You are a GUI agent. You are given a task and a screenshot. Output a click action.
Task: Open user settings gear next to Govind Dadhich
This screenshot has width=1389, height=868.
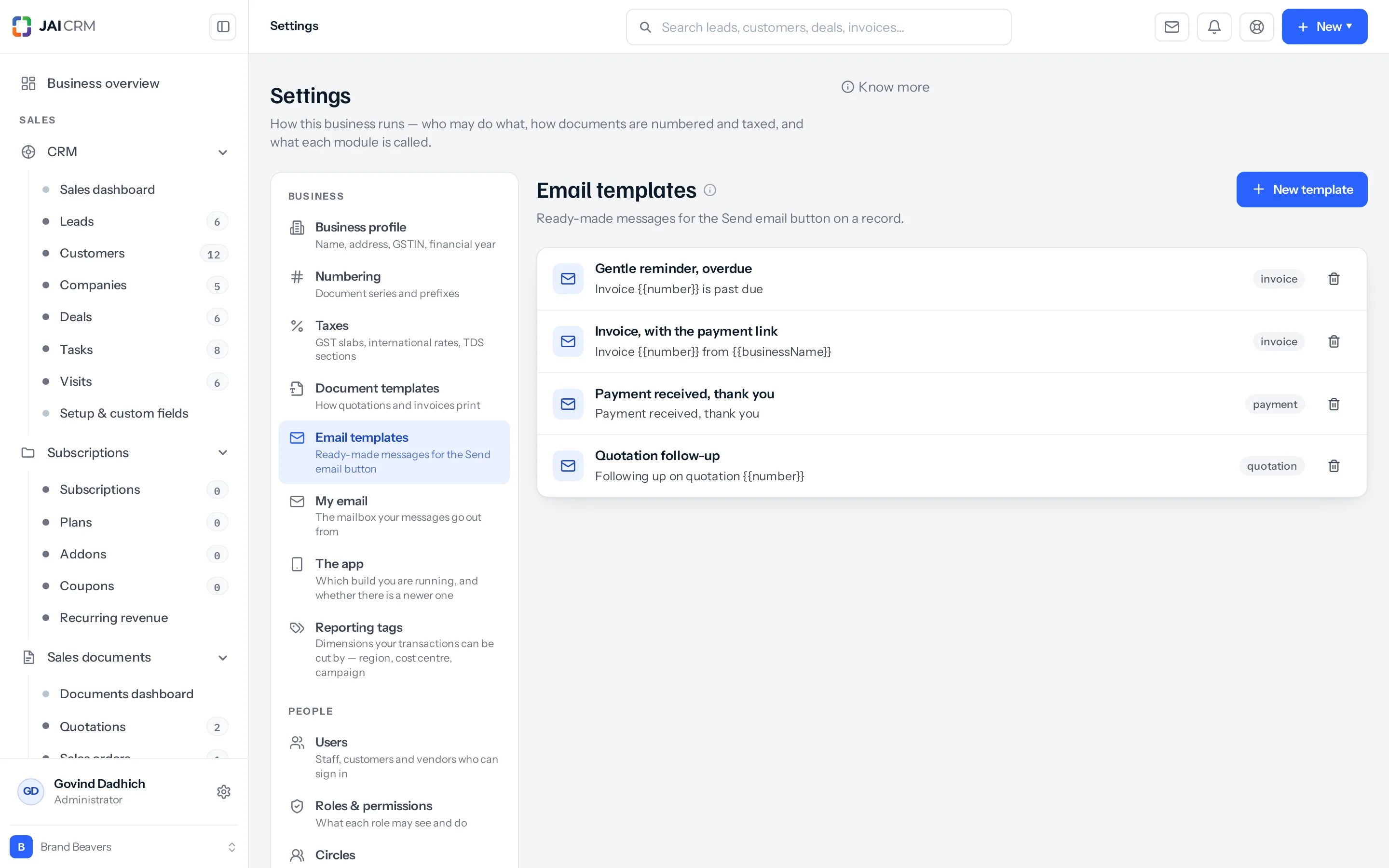[x=224, y=792]
